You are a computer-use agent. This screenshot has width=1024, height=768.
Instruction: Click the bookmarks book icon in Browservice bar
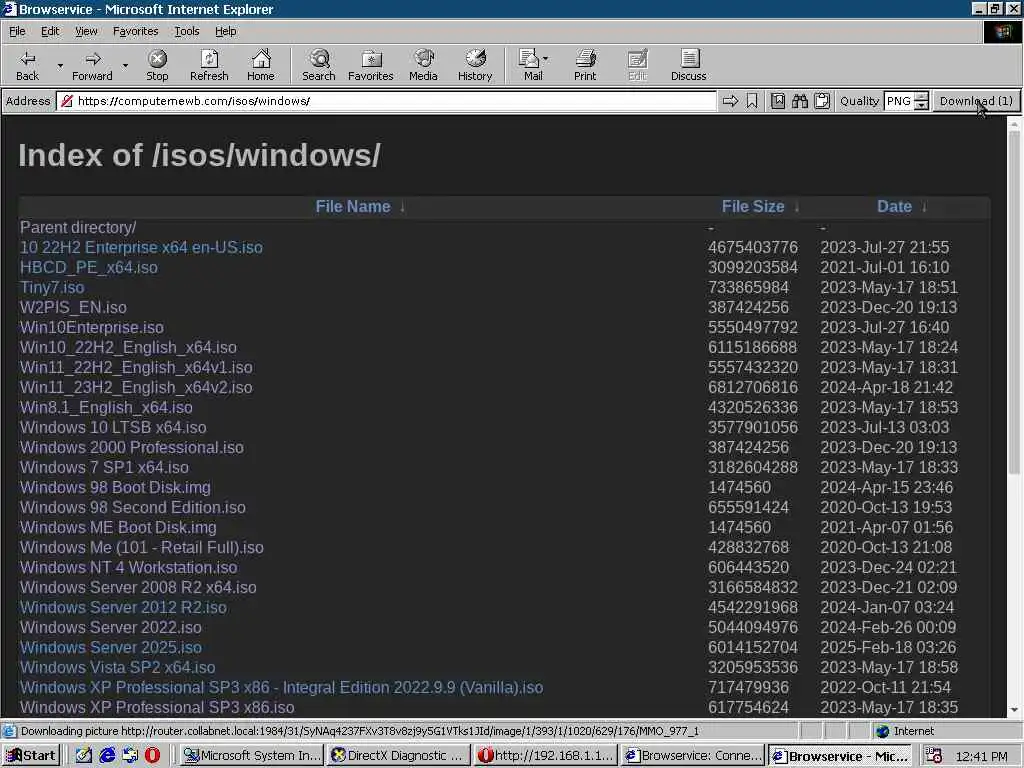[778, 101]
